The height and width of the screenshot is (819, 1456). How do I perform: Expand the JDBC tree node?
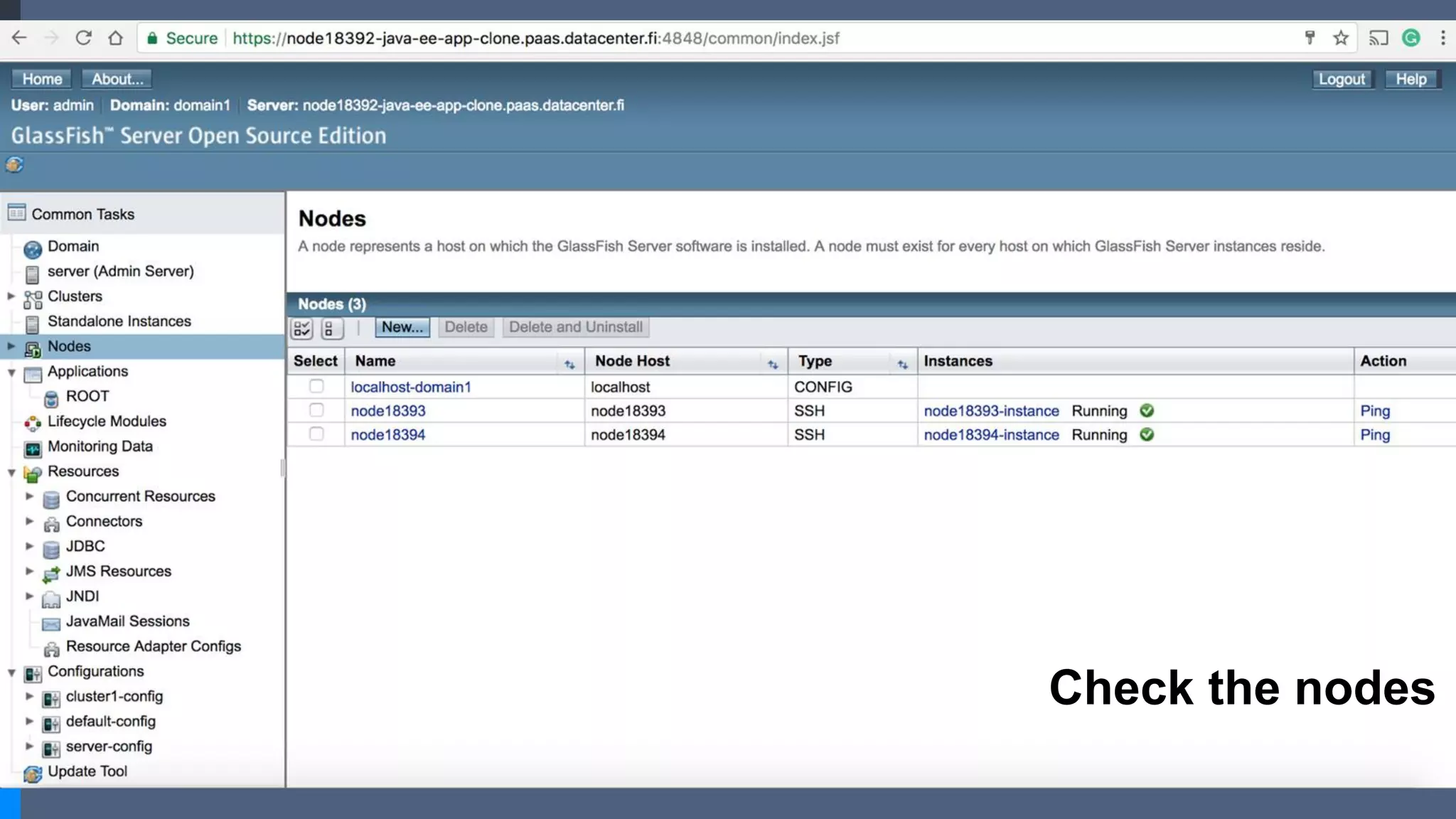pos(29,546)
